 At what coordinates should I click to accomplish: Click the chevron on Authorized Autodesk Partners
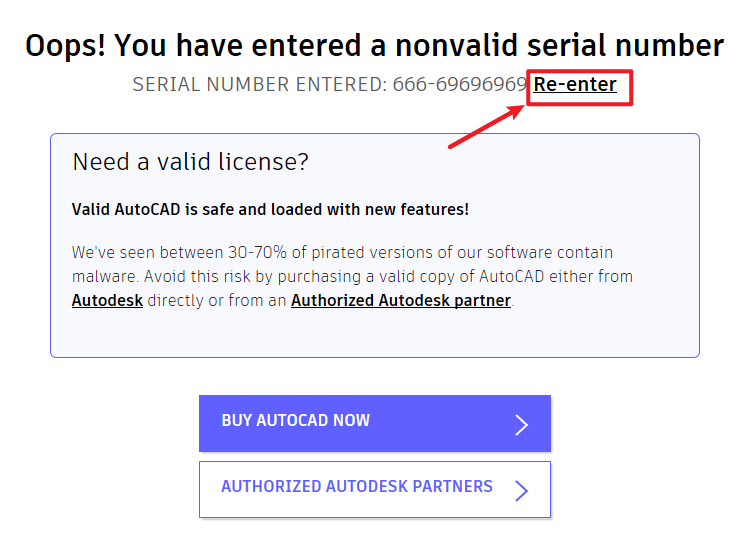tap(521, 490)
